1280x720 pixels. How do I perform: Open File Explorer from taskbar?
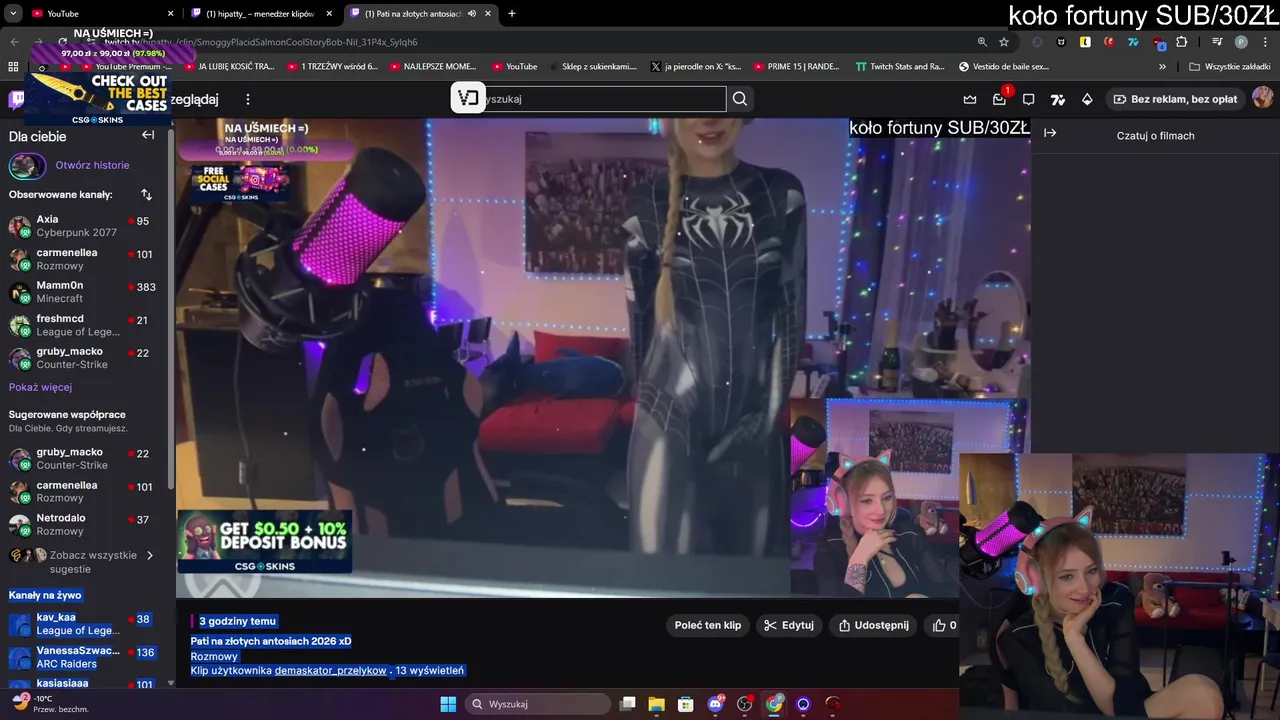pyautogui.click(x=656, y=704)
